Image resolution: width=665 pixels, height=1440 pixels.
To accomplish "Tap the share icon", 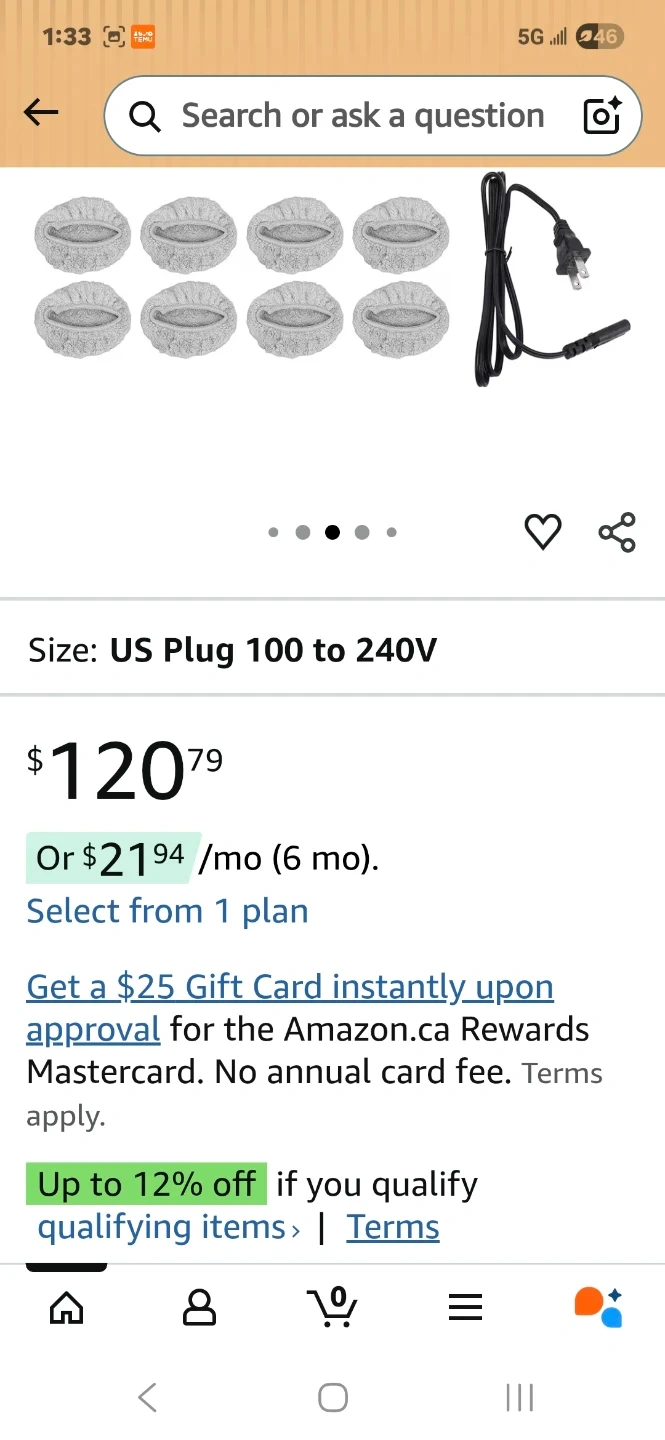I will (617, 532).
